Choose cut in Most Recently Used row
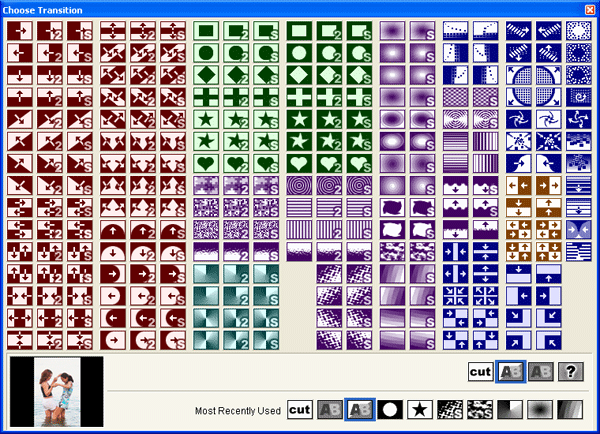600x434 pixels. coord(300,410)
